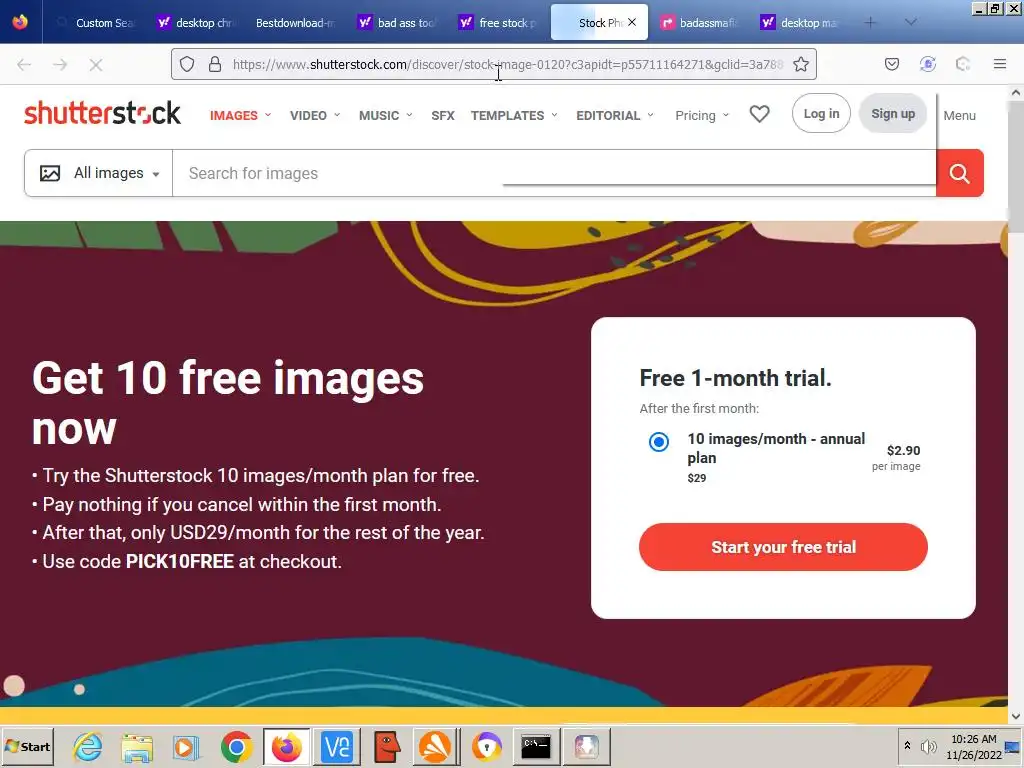Open the Shutterstock Menu link
Viewport: 1024px width, 768px height.
[x=959, y=116]
